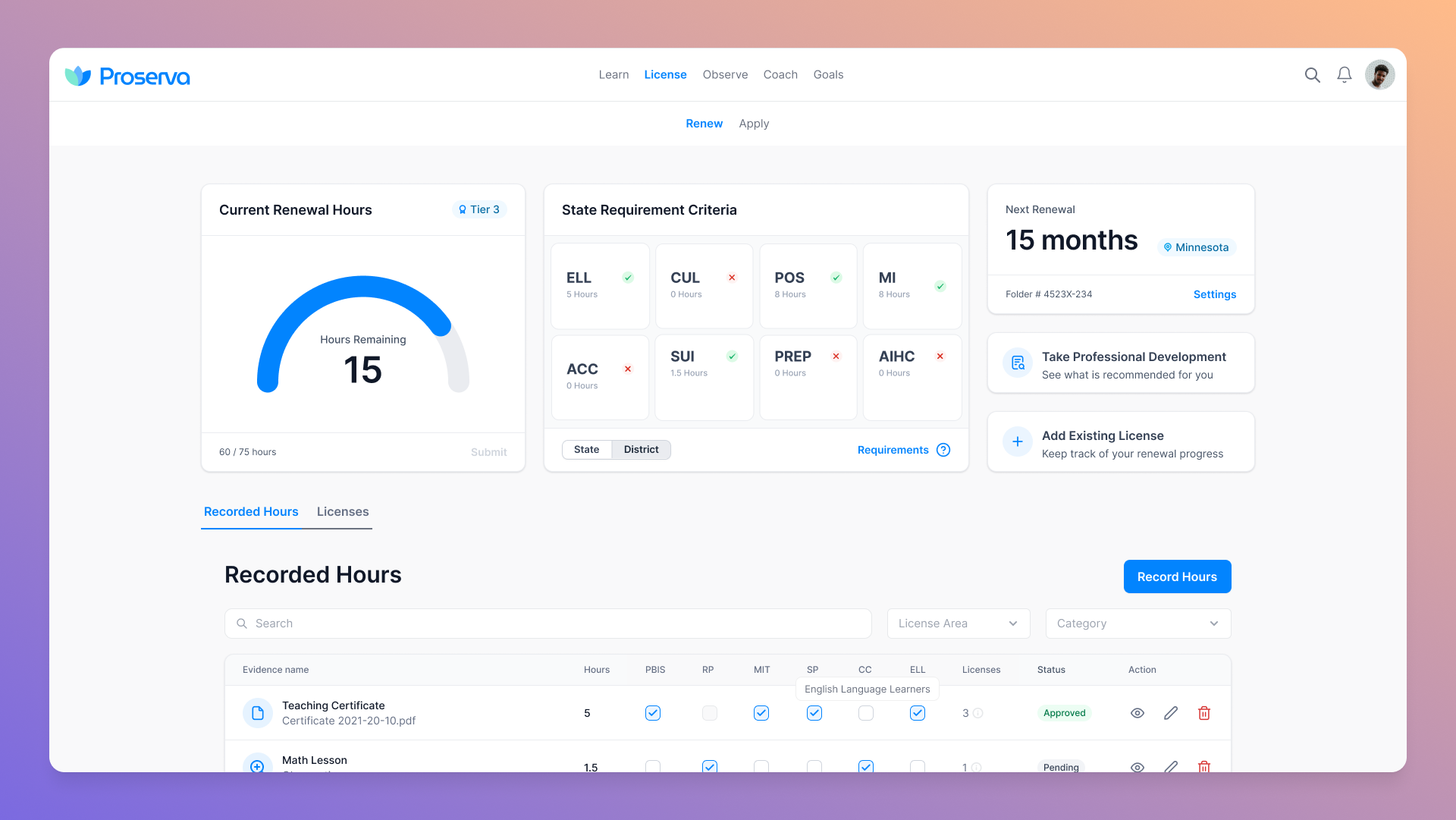Toggle ELL checkbox for Teaching Certificate

pyautogui.click(x=918, y=713)
